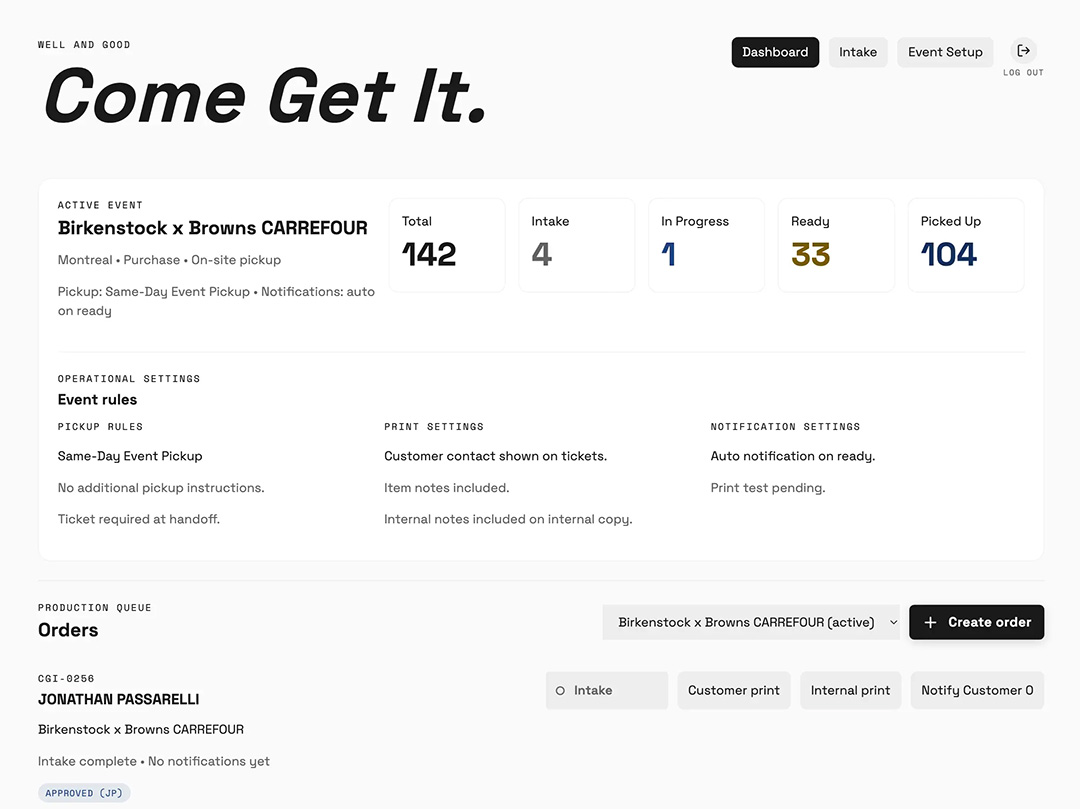The height and width of the screenshot is (809, 1080).
Task: Click the PRODUCTION QUEUE label
Action: 94,608
